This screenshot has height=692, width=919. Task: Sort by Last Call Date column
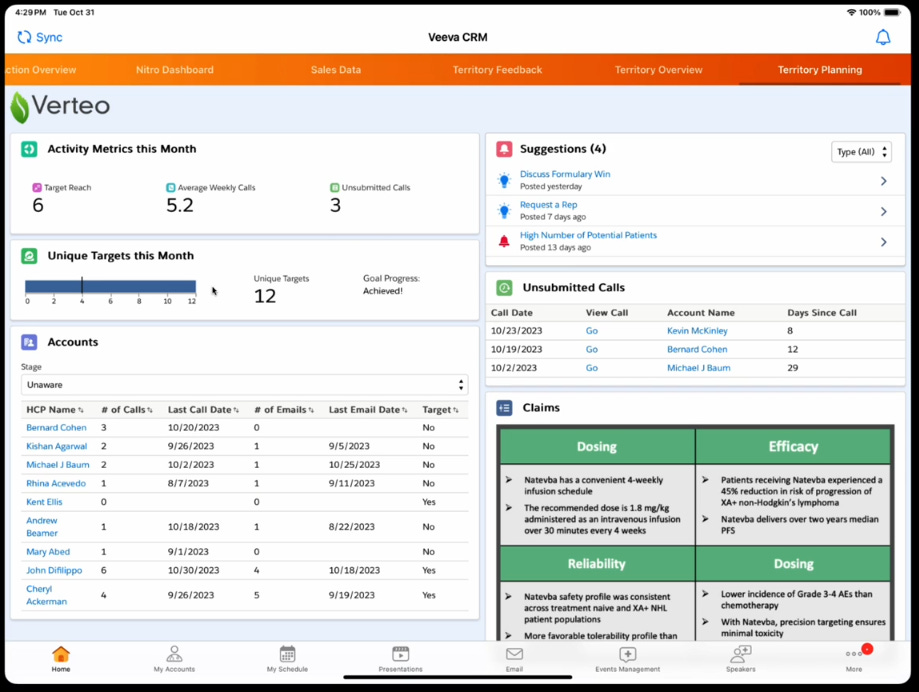pos(203,410)
